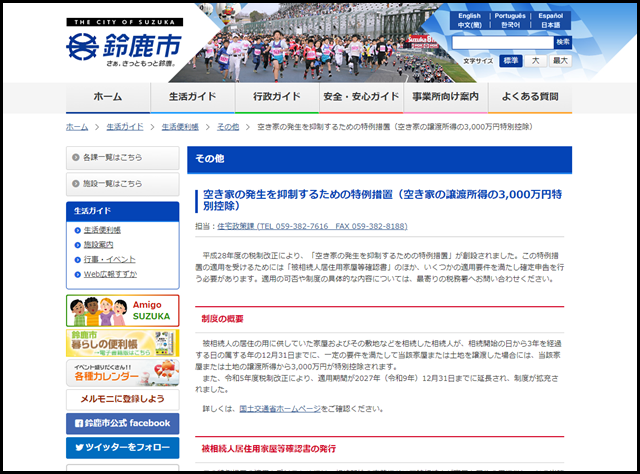Viewport: 640px width, 474px height.
Task: Switch language to Español
Action: (550, 16)
